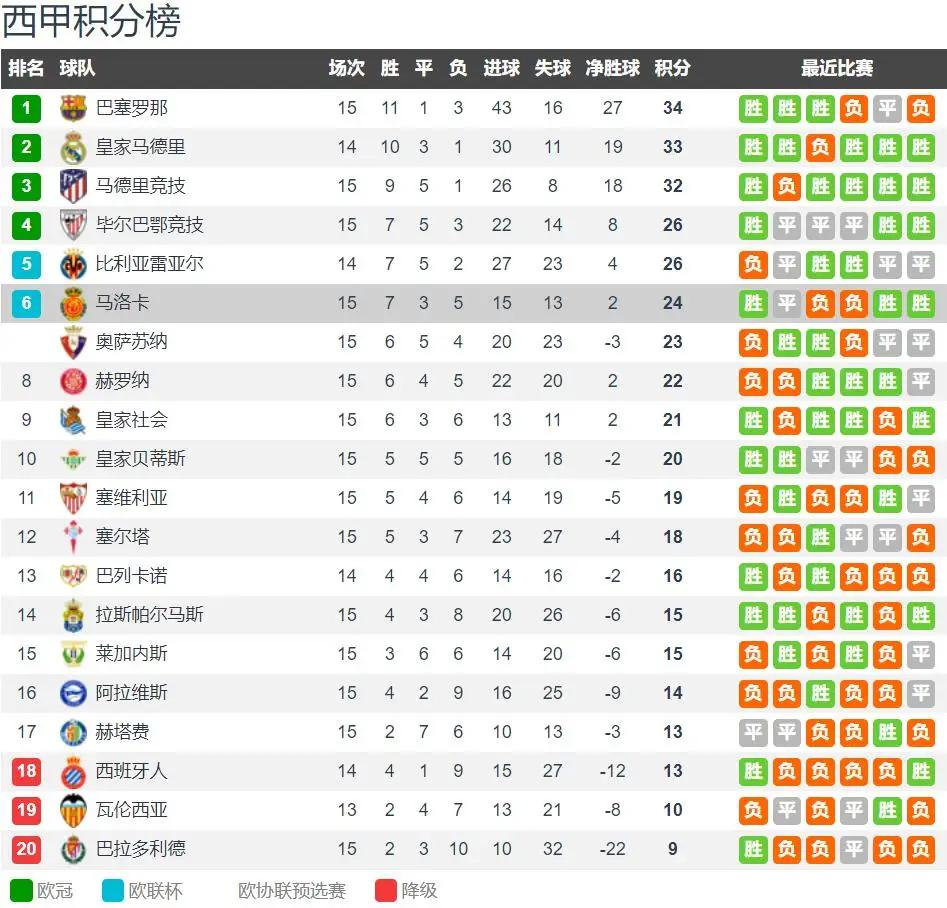Image resolution: width=947 pixels, height=908 pixels.
Task: Click the Sevilla crest icon
Action: [x=73, y=498]
